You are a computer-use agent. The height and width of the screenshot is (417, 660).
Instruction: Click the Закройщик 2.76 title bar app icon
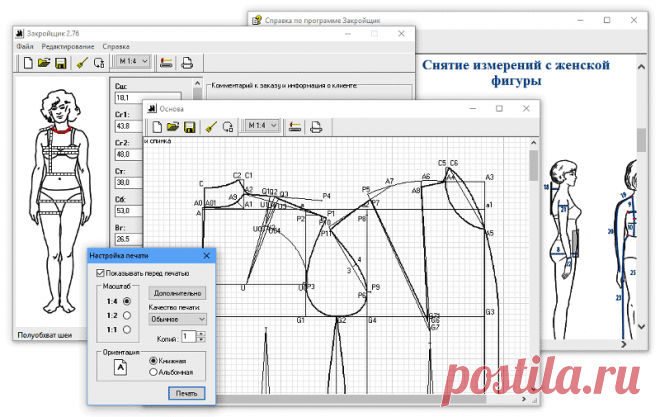click(x=20, y=34)
